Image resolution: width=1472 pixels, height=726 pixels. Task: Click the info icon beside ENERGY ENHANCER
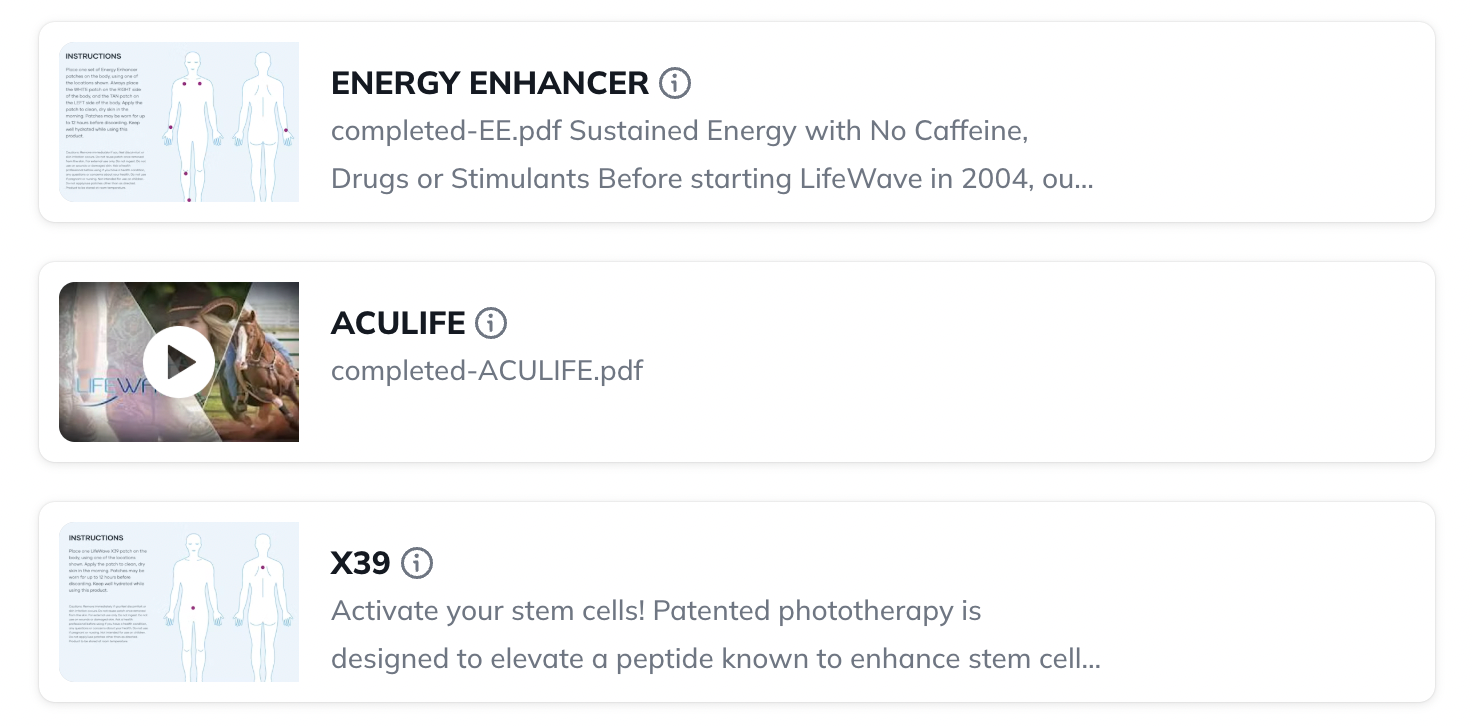675,83
